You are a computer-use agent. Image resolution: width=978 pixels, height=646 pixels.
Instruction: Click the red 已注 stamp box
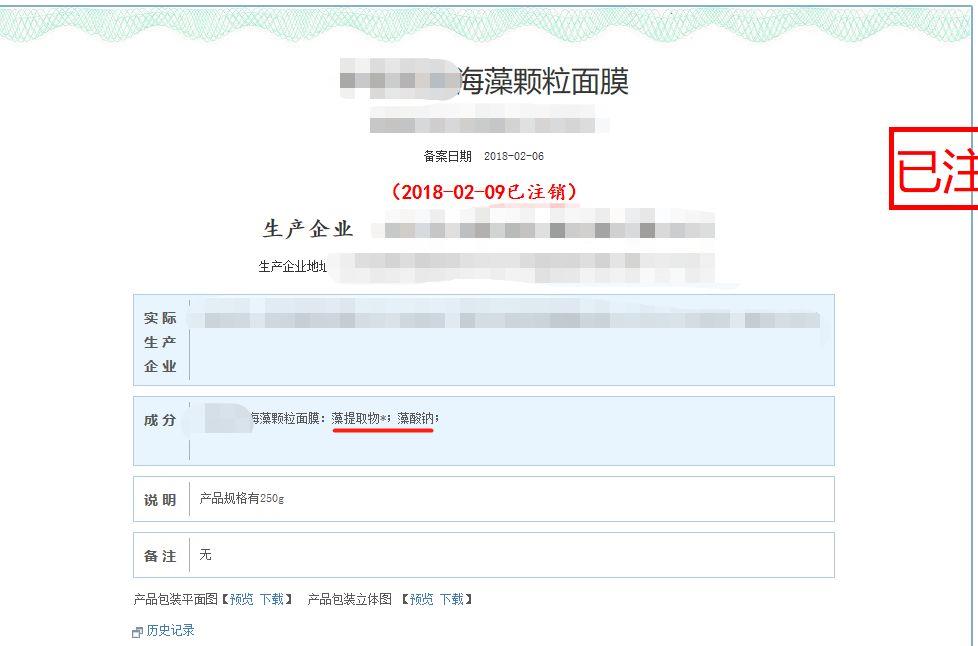tap(933, 168)
